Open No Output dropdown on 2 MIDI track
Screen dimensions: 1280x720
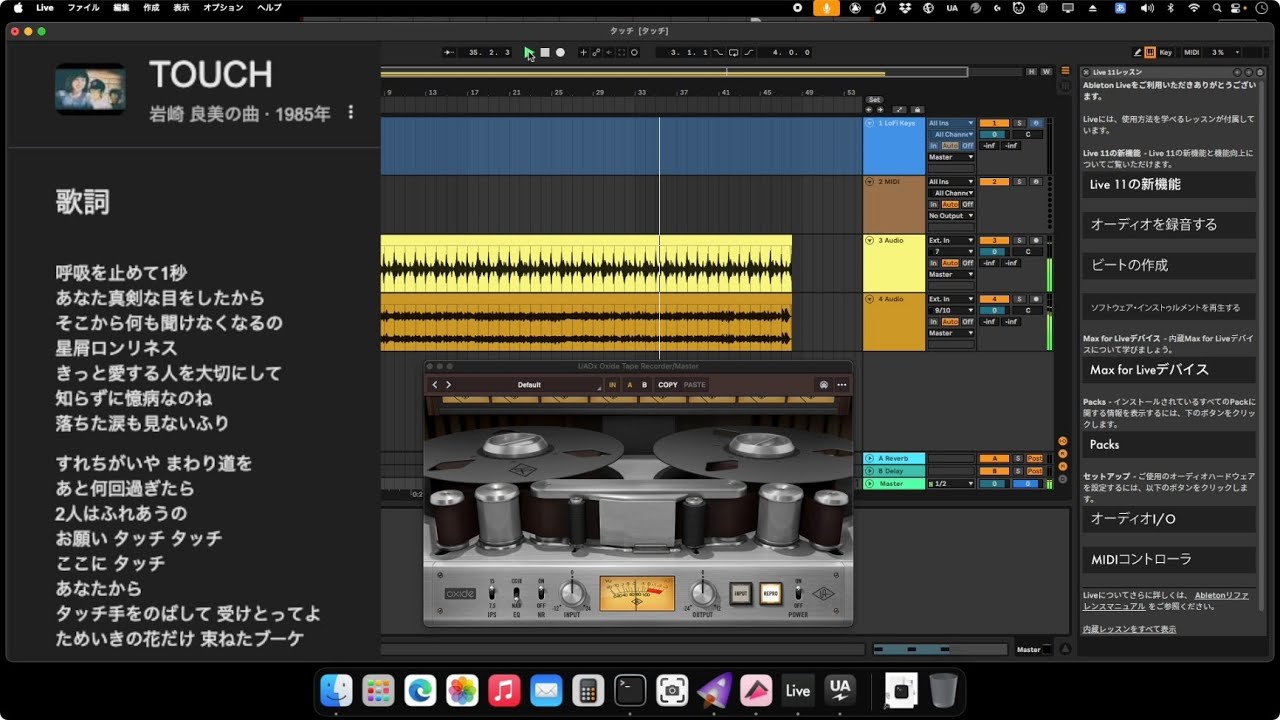(x=951, y=216)
